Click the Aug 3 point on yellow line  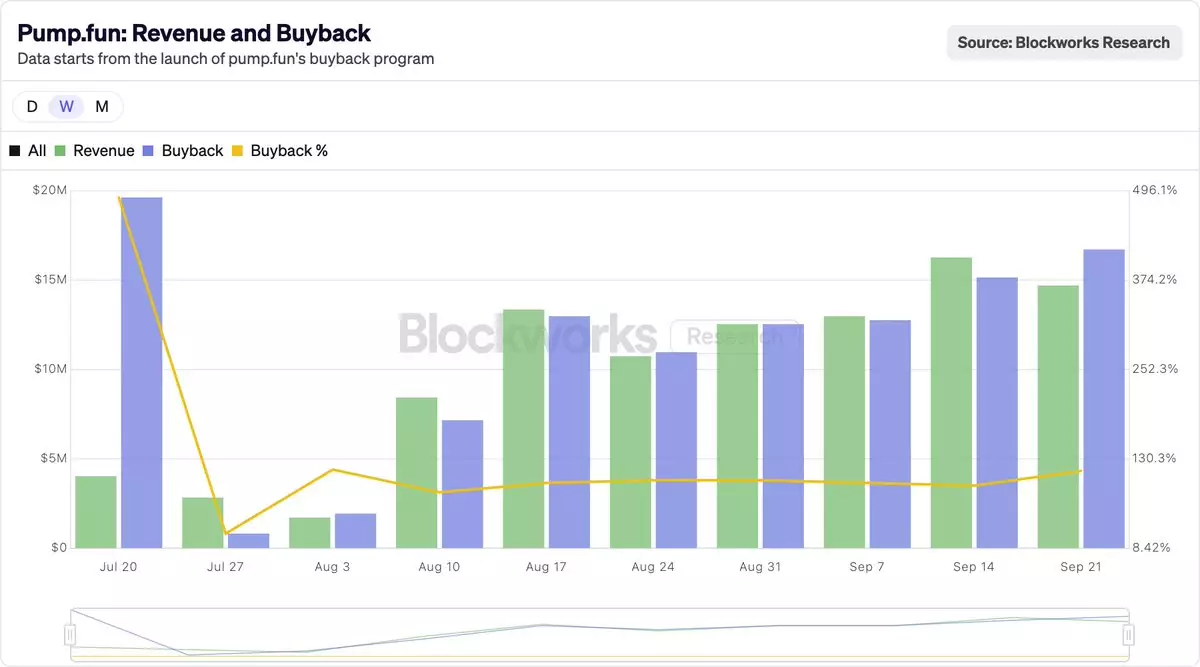click(333, 469)
